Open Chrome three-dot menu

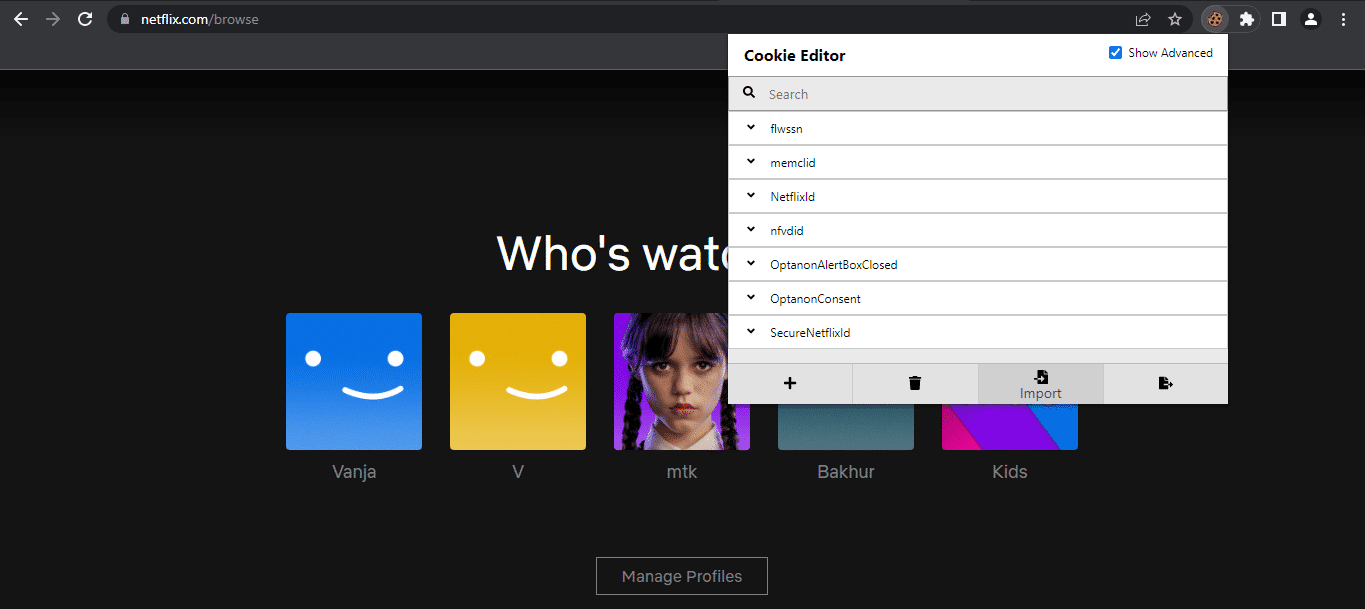click(x=1343, y=19)
